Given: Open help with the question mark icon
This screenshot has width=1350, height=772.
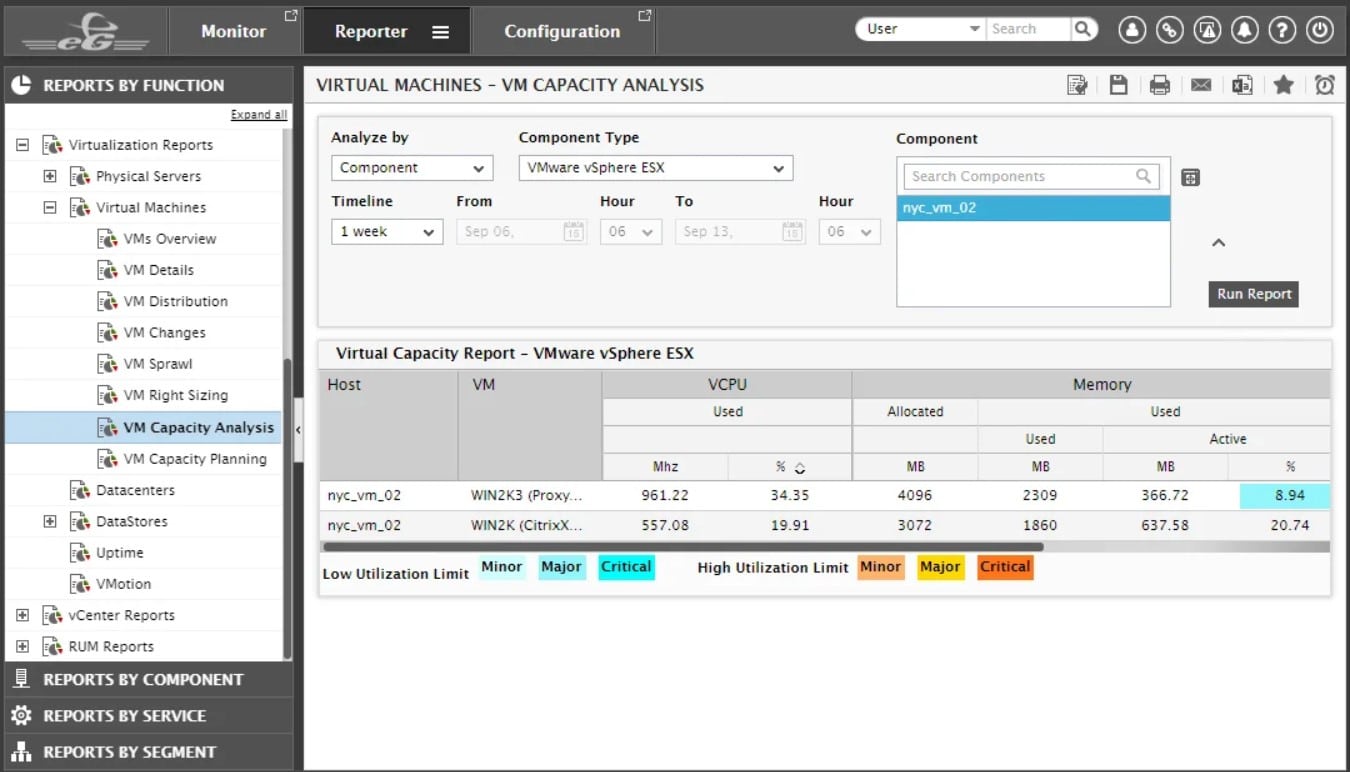Looking at the screenshot, I should pyautogui.click(x=1283, y=30).
